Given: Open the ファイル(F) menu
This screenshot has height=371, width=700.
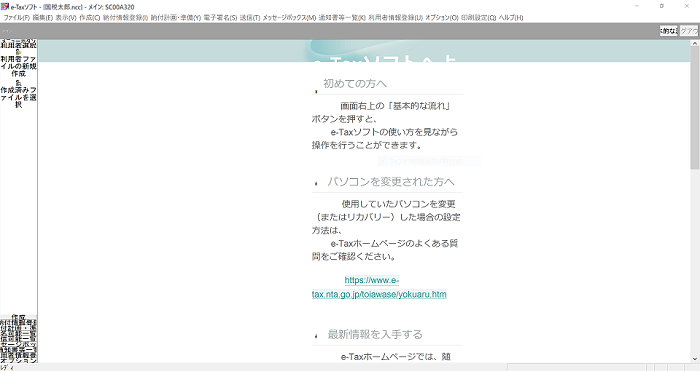Looking at the screenshot, I should pos(17,18).
